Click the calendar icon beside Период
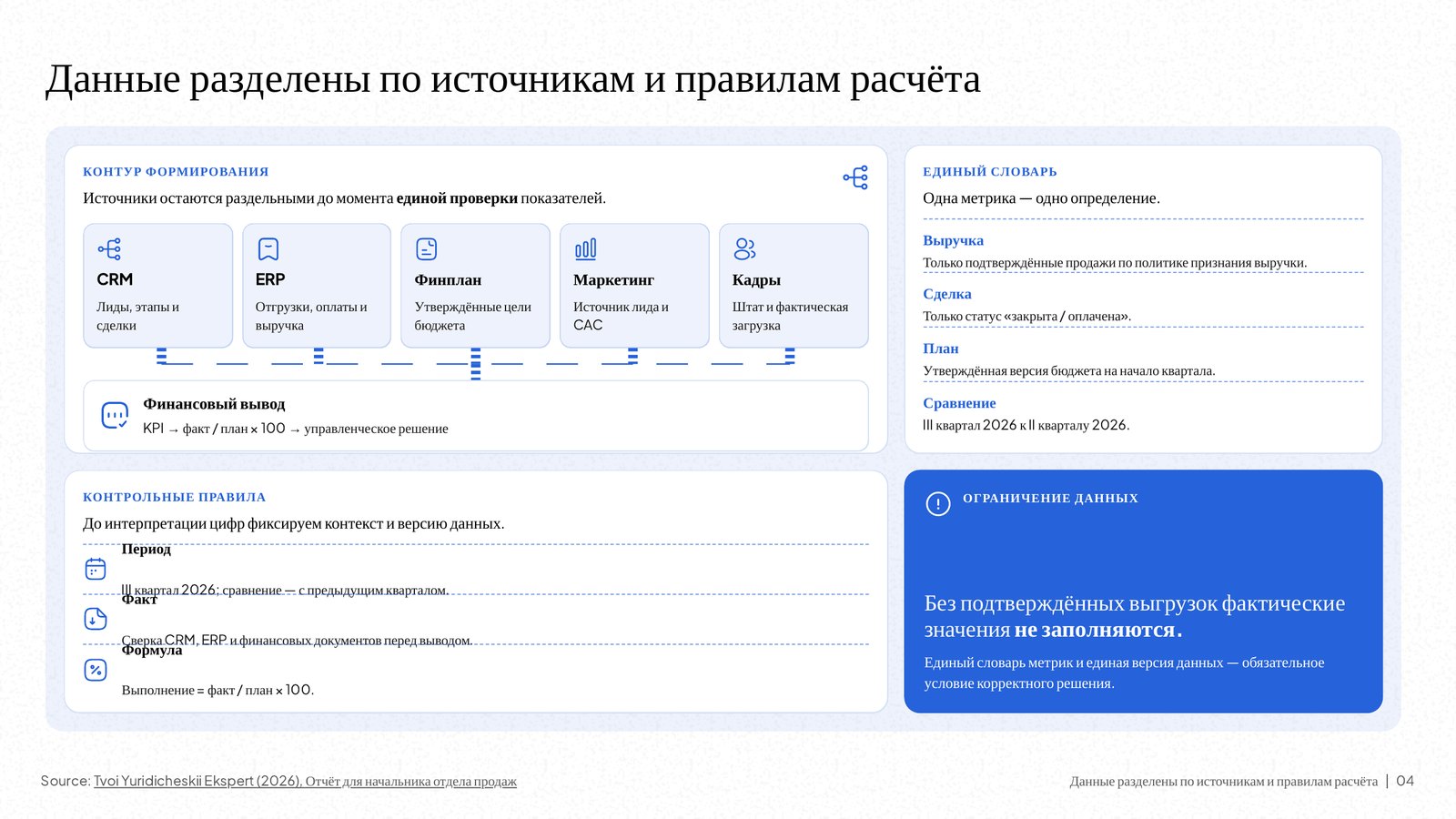The image size is (1456, 819). (x=96, y=569)
